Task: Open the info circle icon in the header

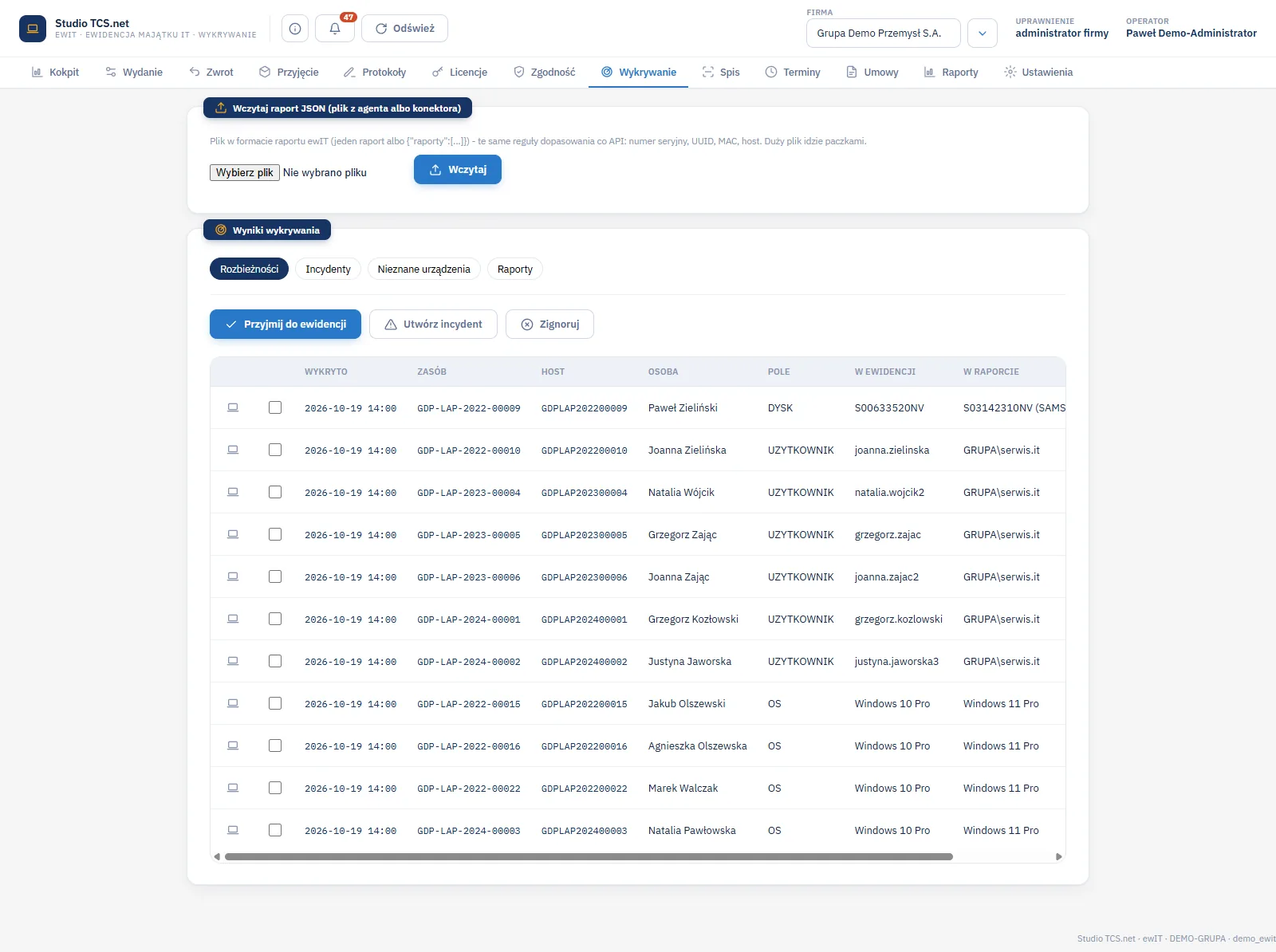Action: tap(295, 29)
